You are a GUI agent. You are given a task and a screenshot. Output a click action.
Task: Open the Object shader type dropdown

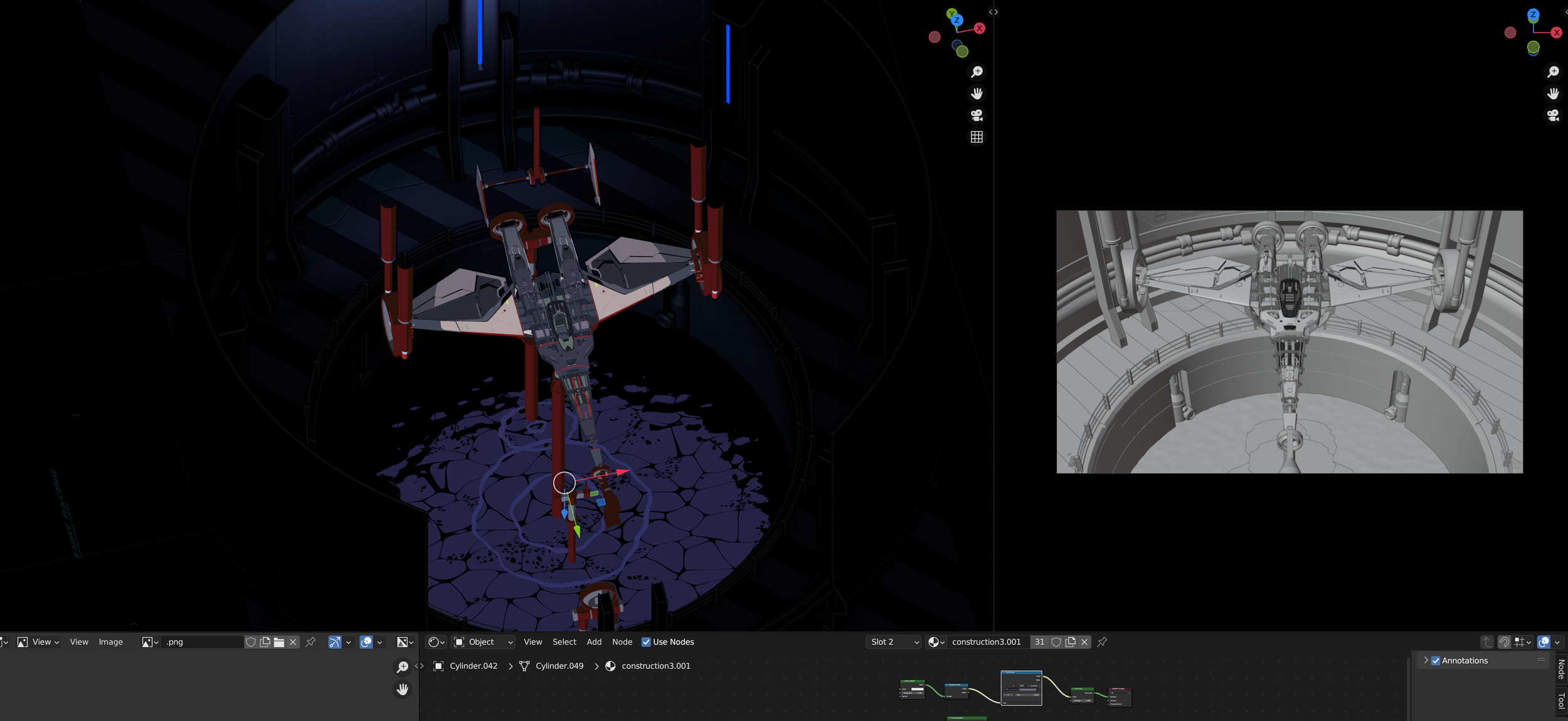click(x=483, y=642)
